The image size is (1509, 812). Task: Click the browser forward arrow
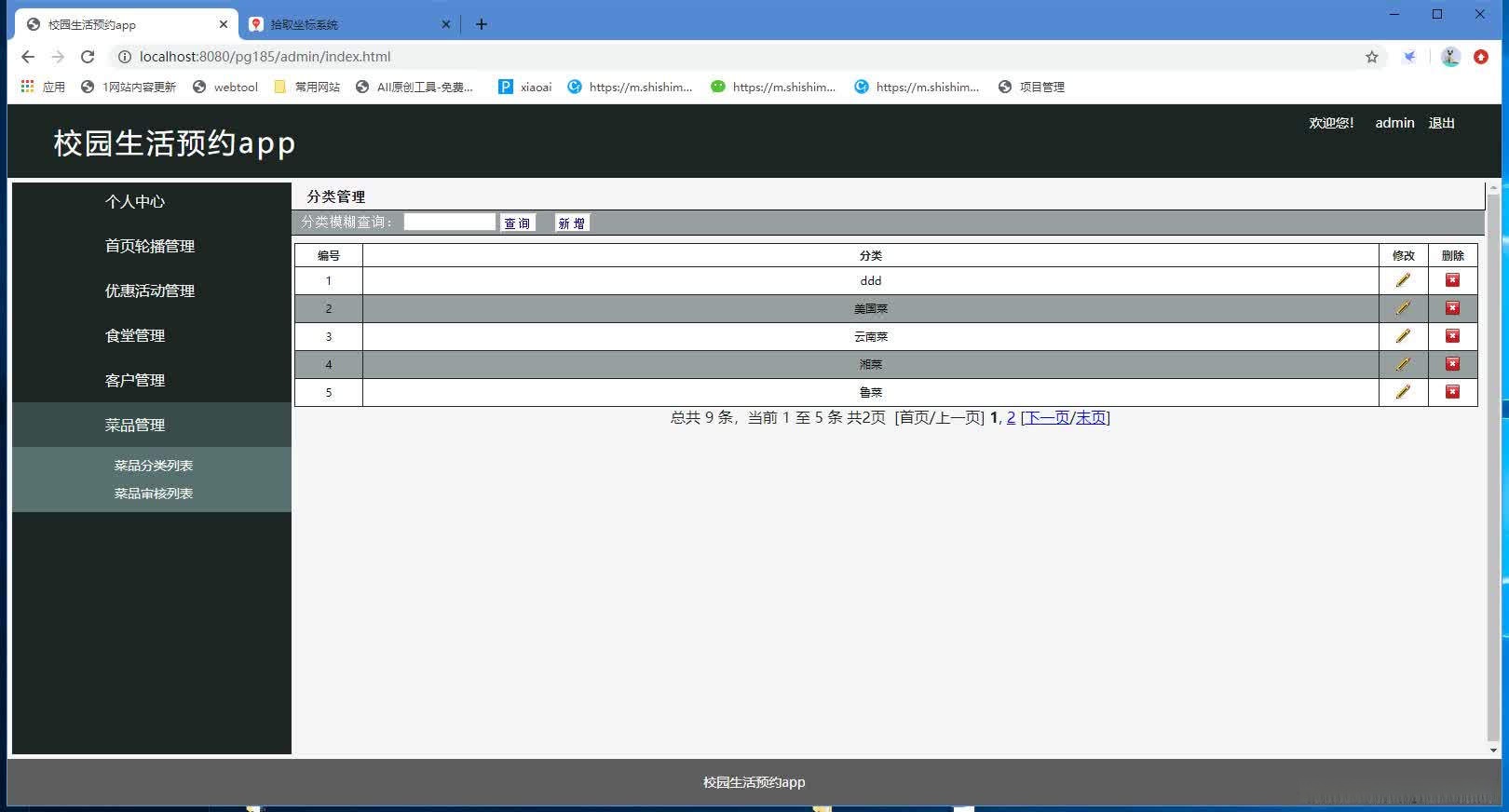point(58,57)
